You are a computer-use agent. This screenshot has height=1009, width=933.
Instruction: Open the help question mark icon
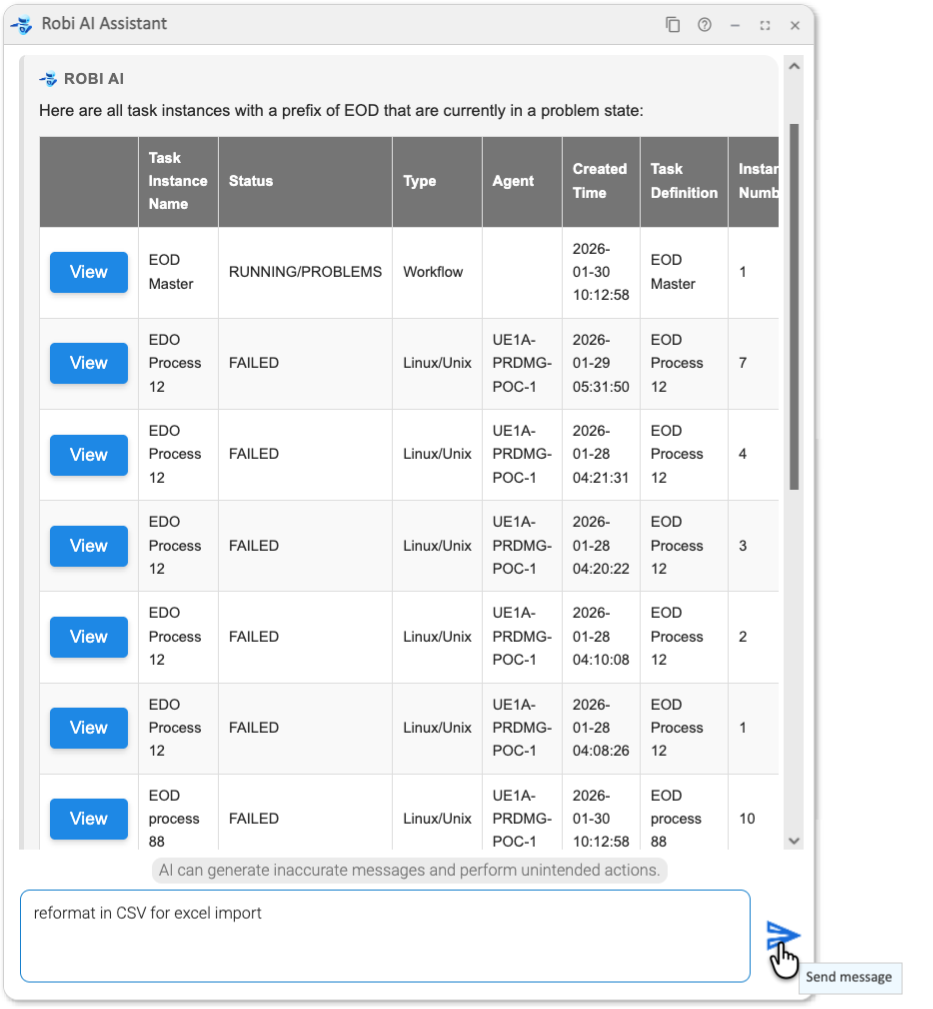(704, 25)
